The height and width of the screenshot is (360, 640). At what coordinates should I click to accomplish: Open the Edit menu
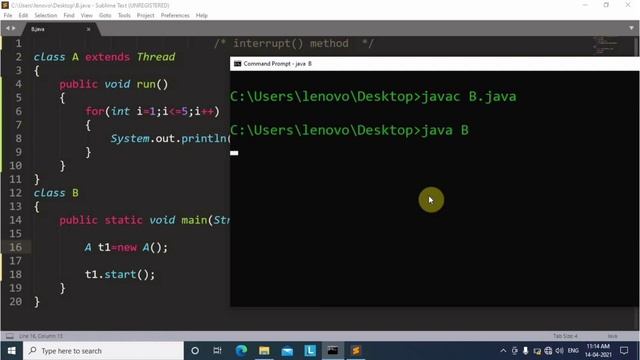coord(23,16)
